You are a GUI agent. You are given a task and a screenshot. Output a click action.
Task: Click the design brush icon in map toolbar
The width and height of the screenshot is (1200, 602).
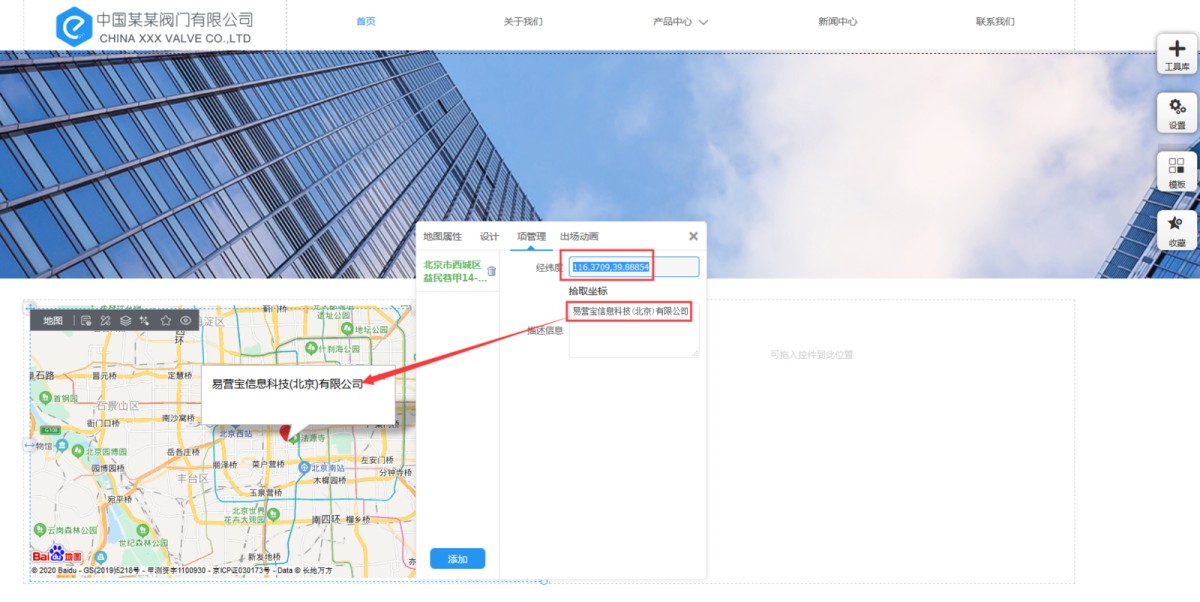(x=105, y=321)
